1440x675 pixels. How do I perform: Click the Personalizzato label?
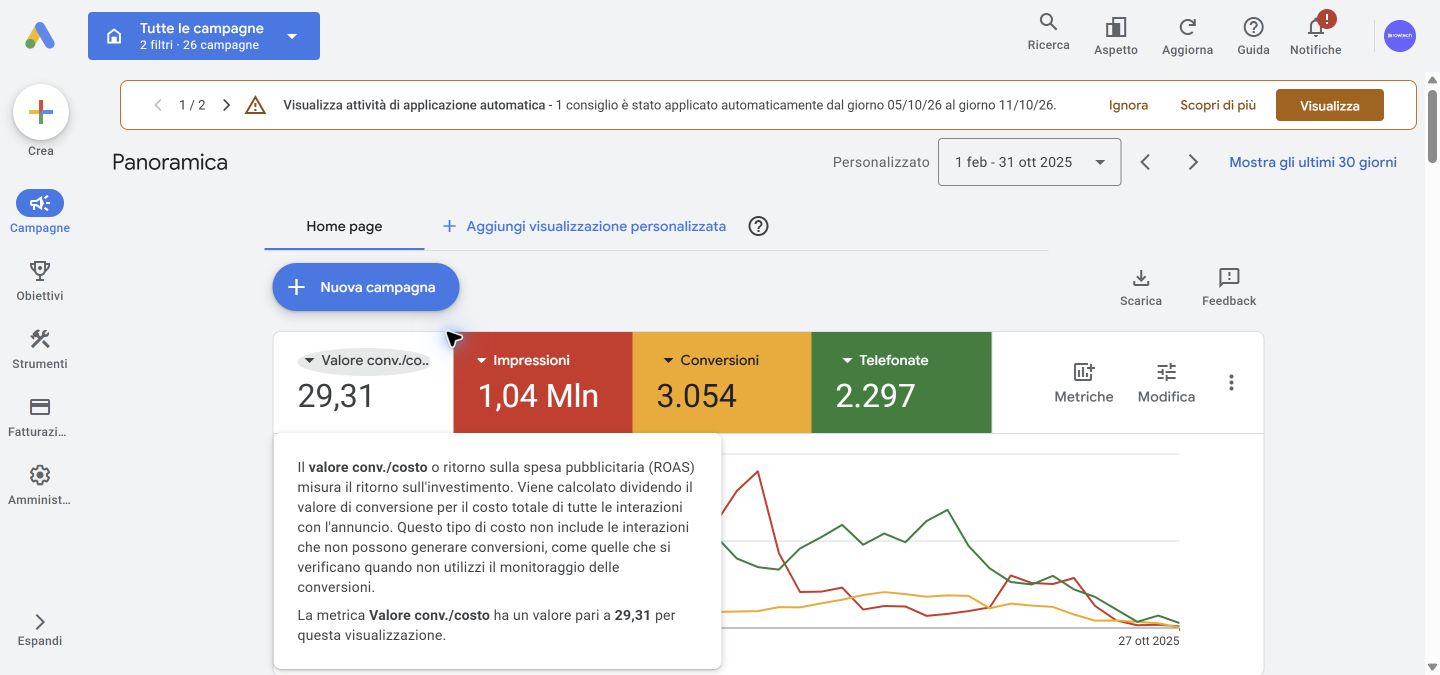click(x=881, y=162)
